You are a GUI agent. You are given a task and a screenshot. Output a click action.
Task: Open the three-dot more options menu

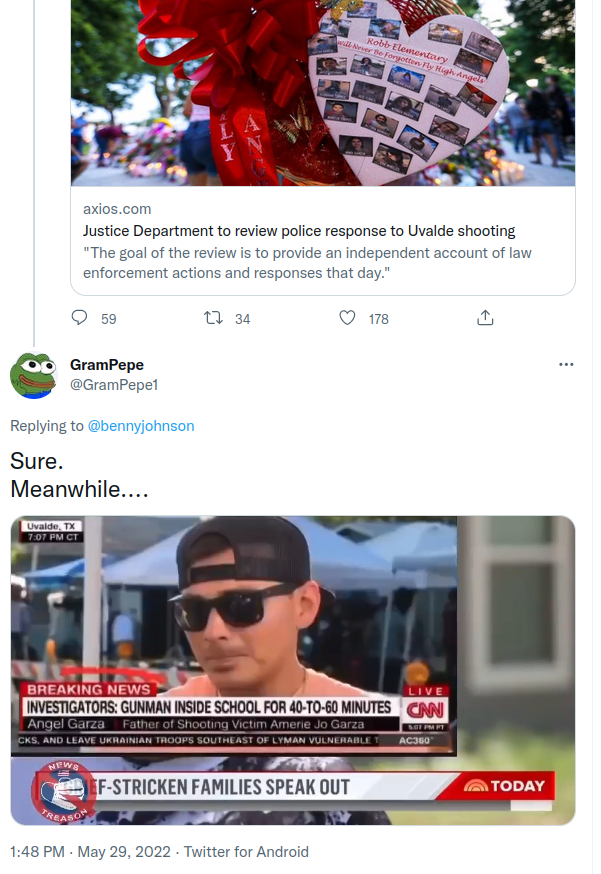[566, 364]
